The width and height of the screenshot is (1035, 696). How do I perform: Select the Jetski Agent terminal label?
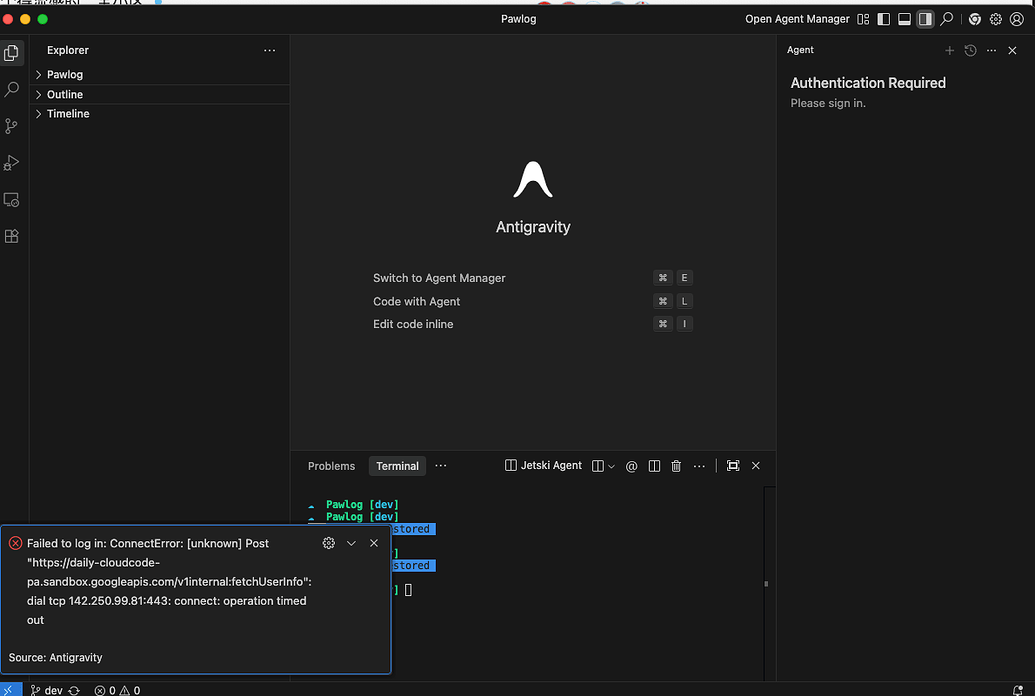[543, 466]
